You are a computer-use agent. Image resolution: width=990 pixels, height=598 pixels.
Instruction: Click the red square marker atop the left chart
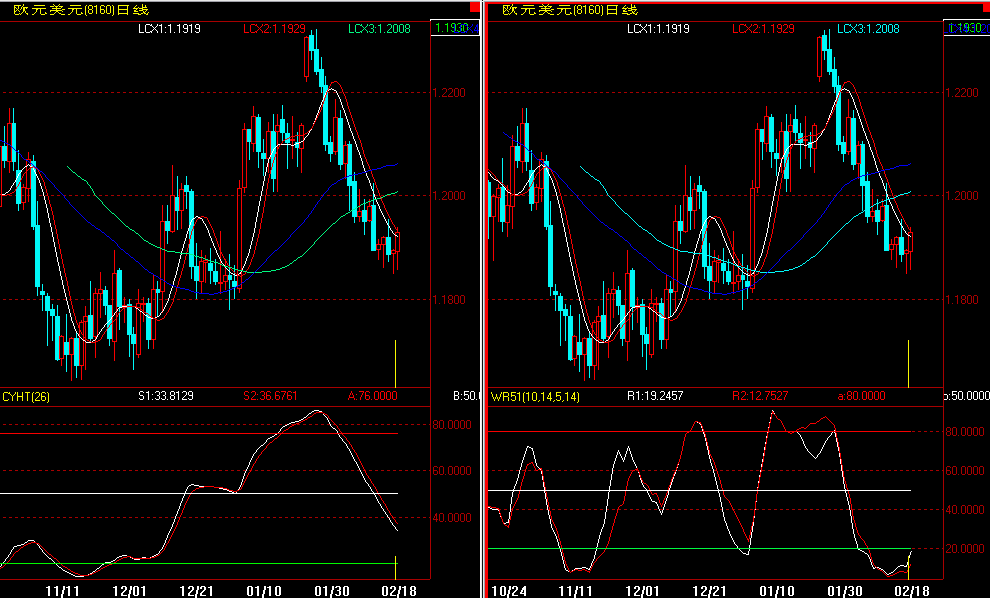tap(475, 7)
